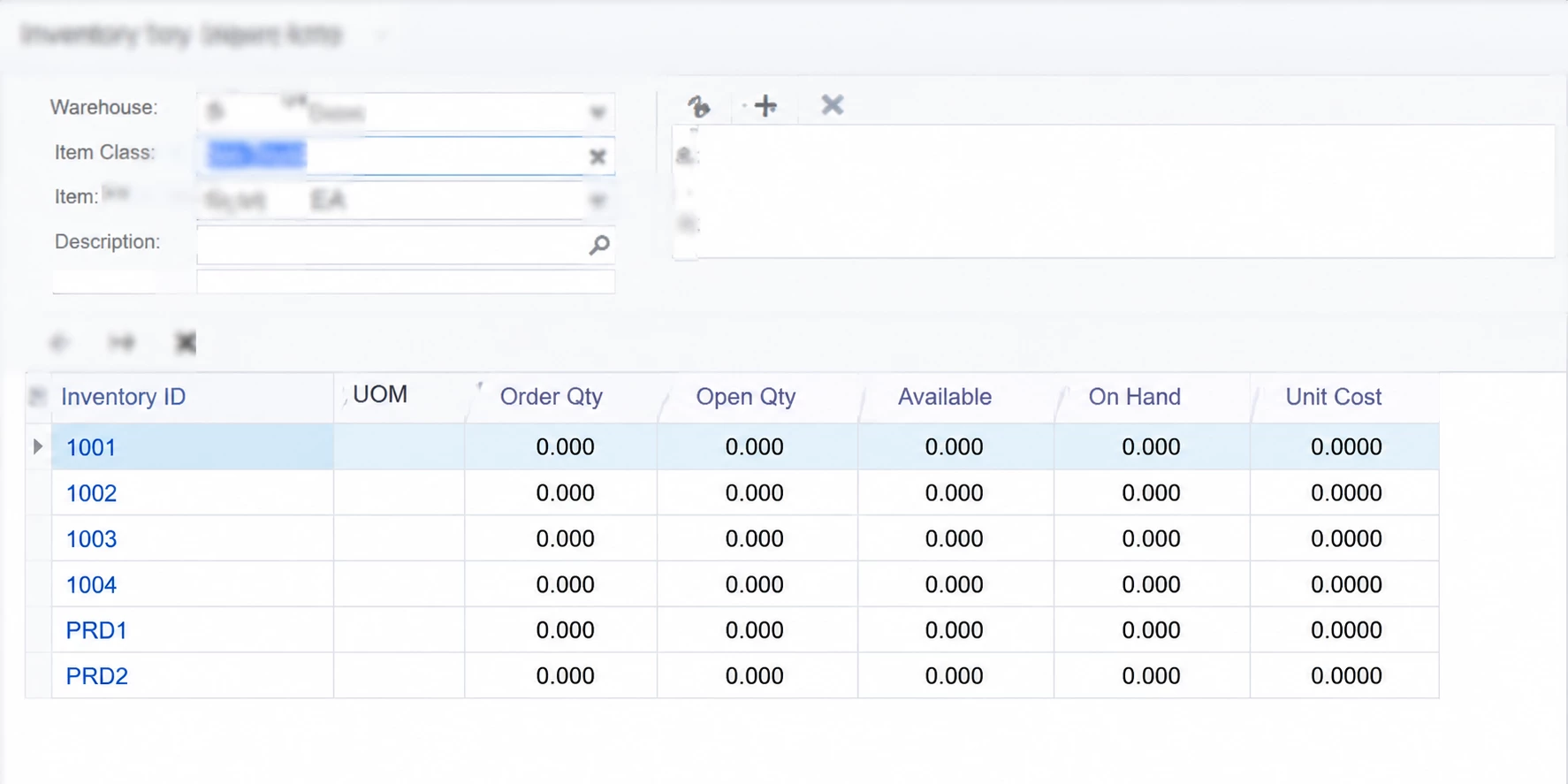1568x784 pixels.
Task: Open inventory item PRD2
Action: (x=97, y=676)
